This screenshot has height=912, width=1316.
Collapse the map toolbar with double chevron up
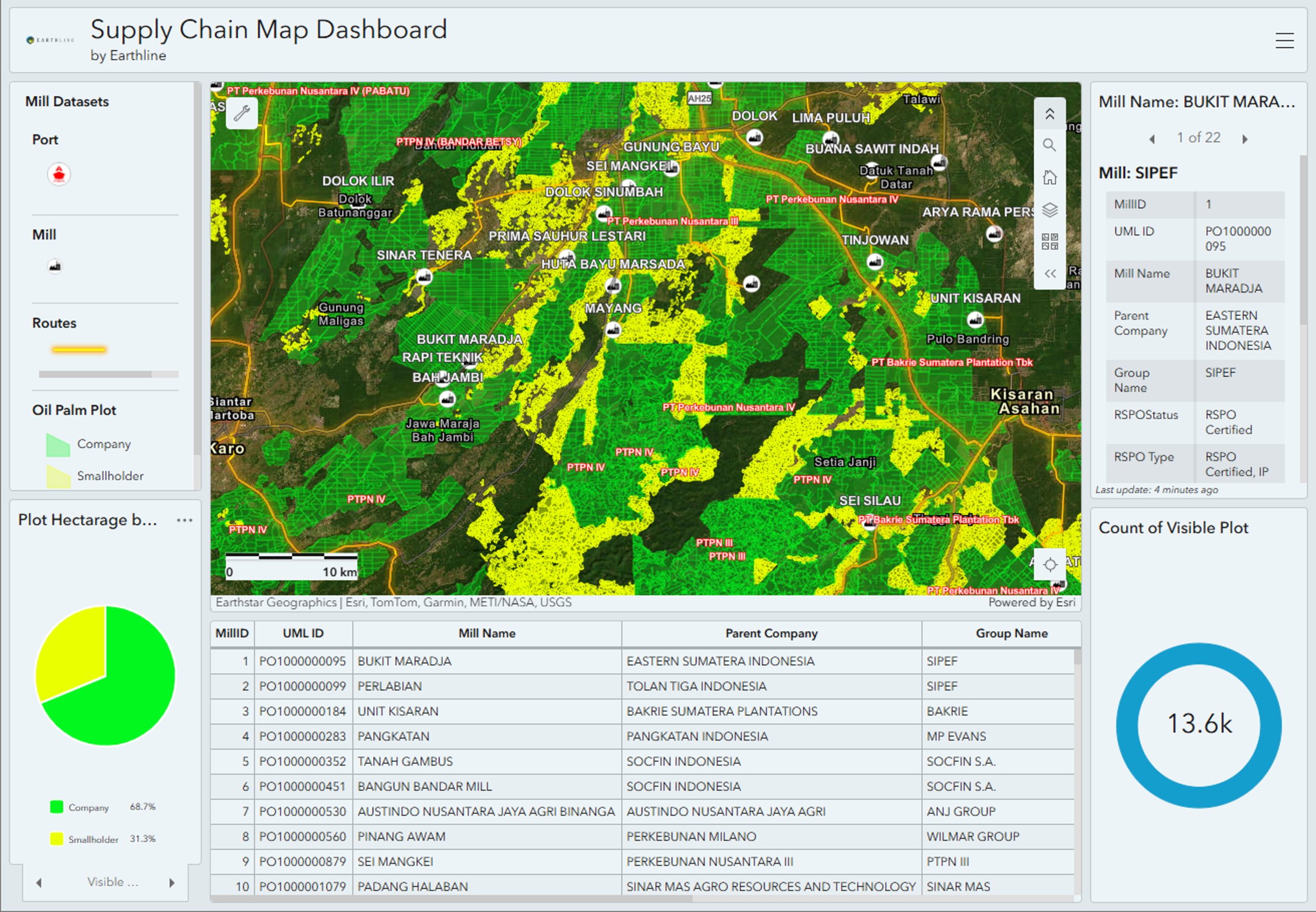(1049, 114)
